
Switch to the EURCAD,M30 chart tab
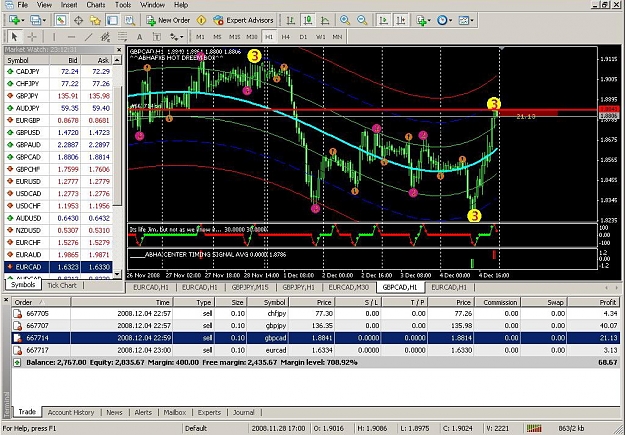click(348, 287)
